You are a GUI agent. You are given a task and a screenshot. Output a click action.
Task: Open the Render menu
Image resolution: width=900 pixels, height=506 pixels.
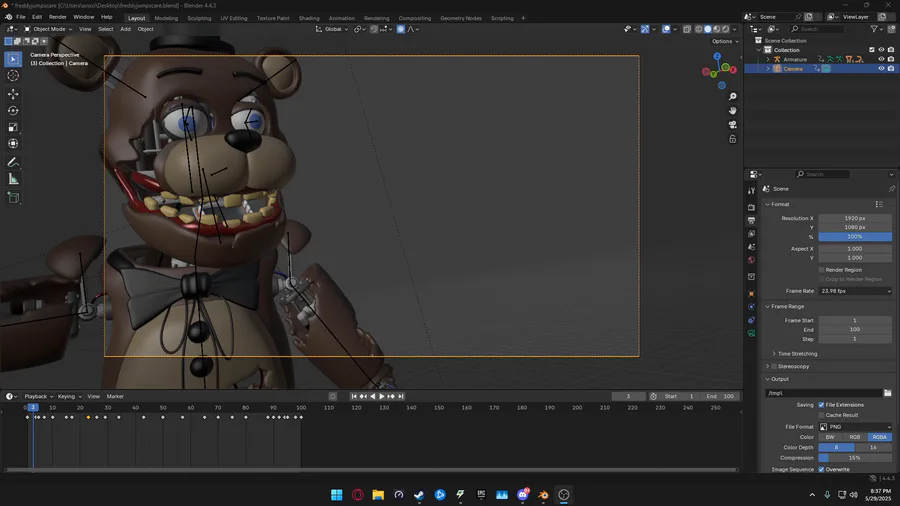click(x=57, y=17)
